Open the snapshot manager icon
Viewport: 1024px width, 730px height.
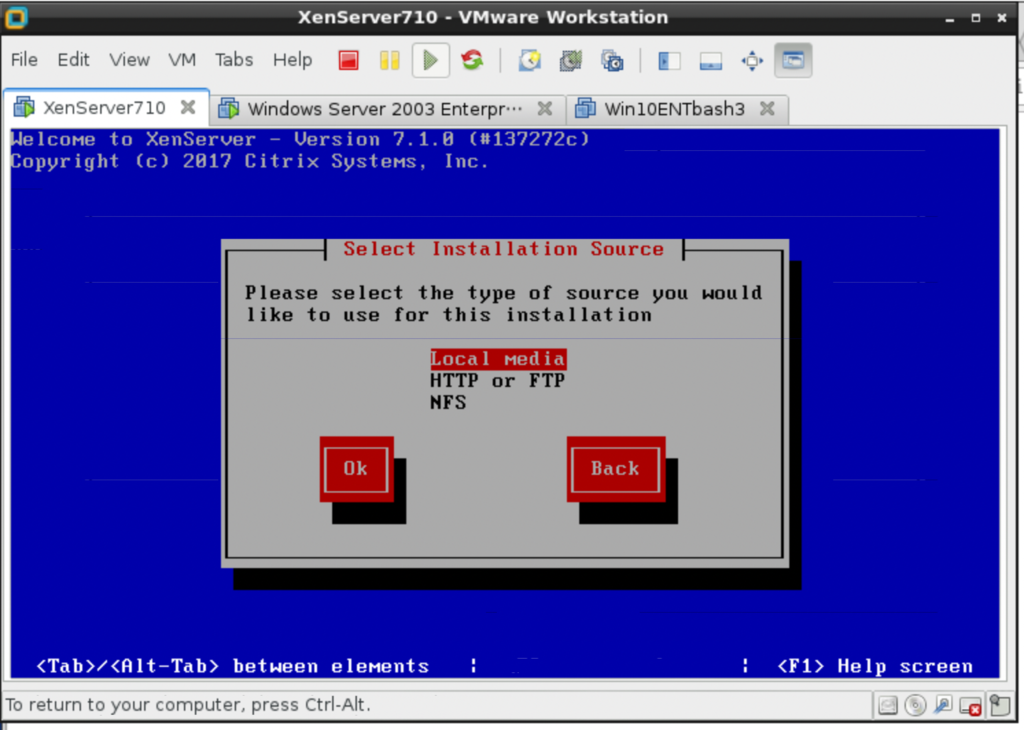[x=612, y=61]
